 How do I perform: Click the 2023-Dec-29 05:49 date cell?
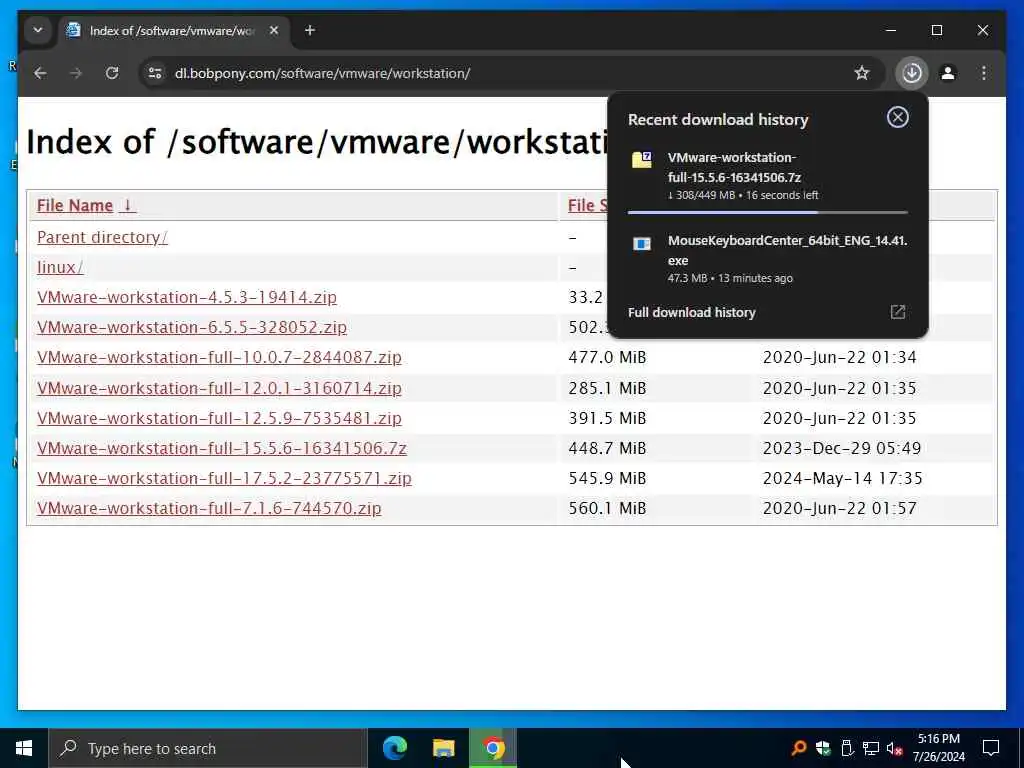(842, 448)
